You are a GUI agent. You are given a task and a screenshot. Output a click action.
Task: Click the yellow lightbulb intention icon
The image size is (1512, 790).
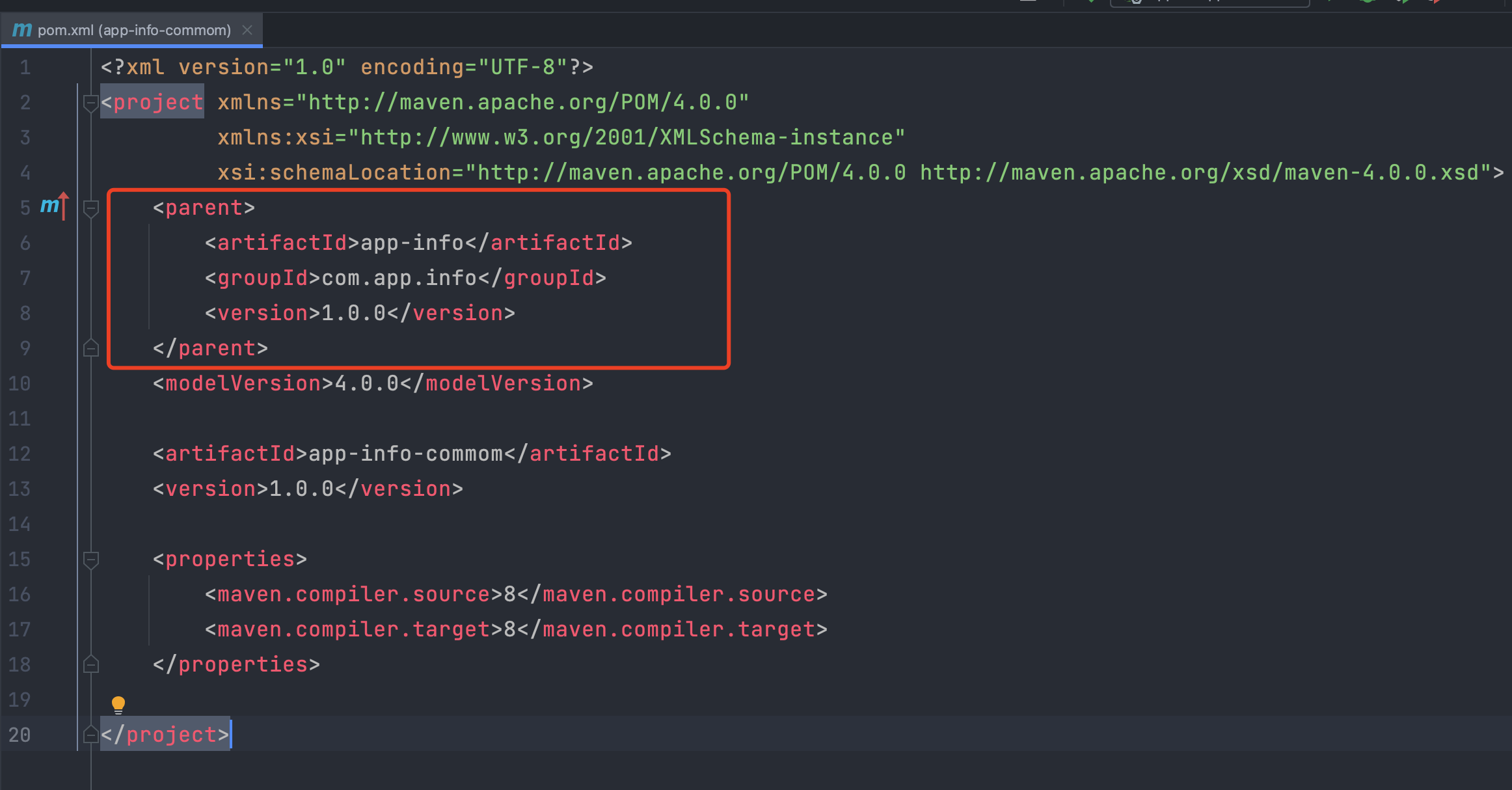click(118, 704)
